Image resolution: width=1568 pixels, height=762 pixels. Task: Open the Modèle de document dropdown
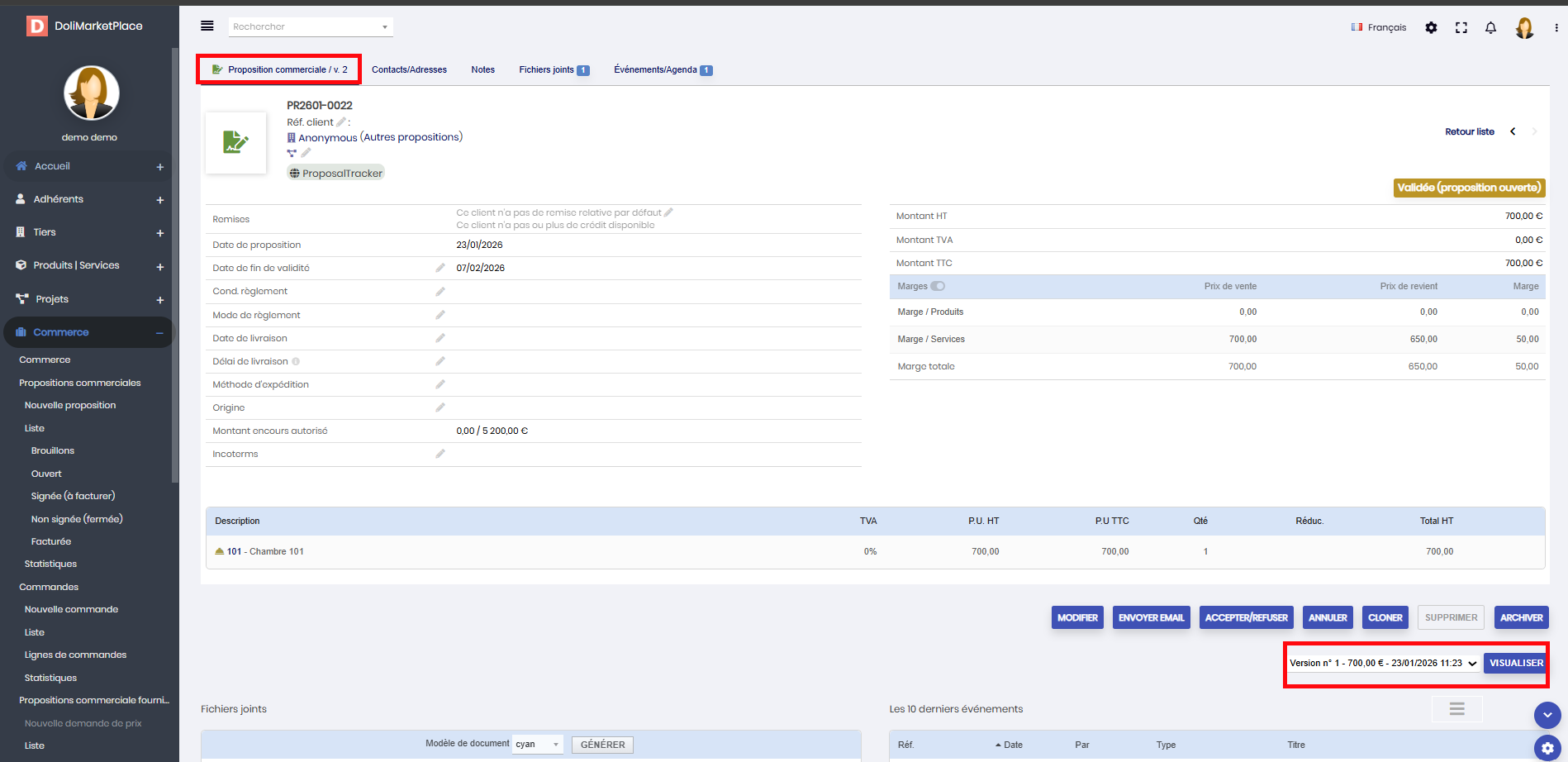coord(537,745)
